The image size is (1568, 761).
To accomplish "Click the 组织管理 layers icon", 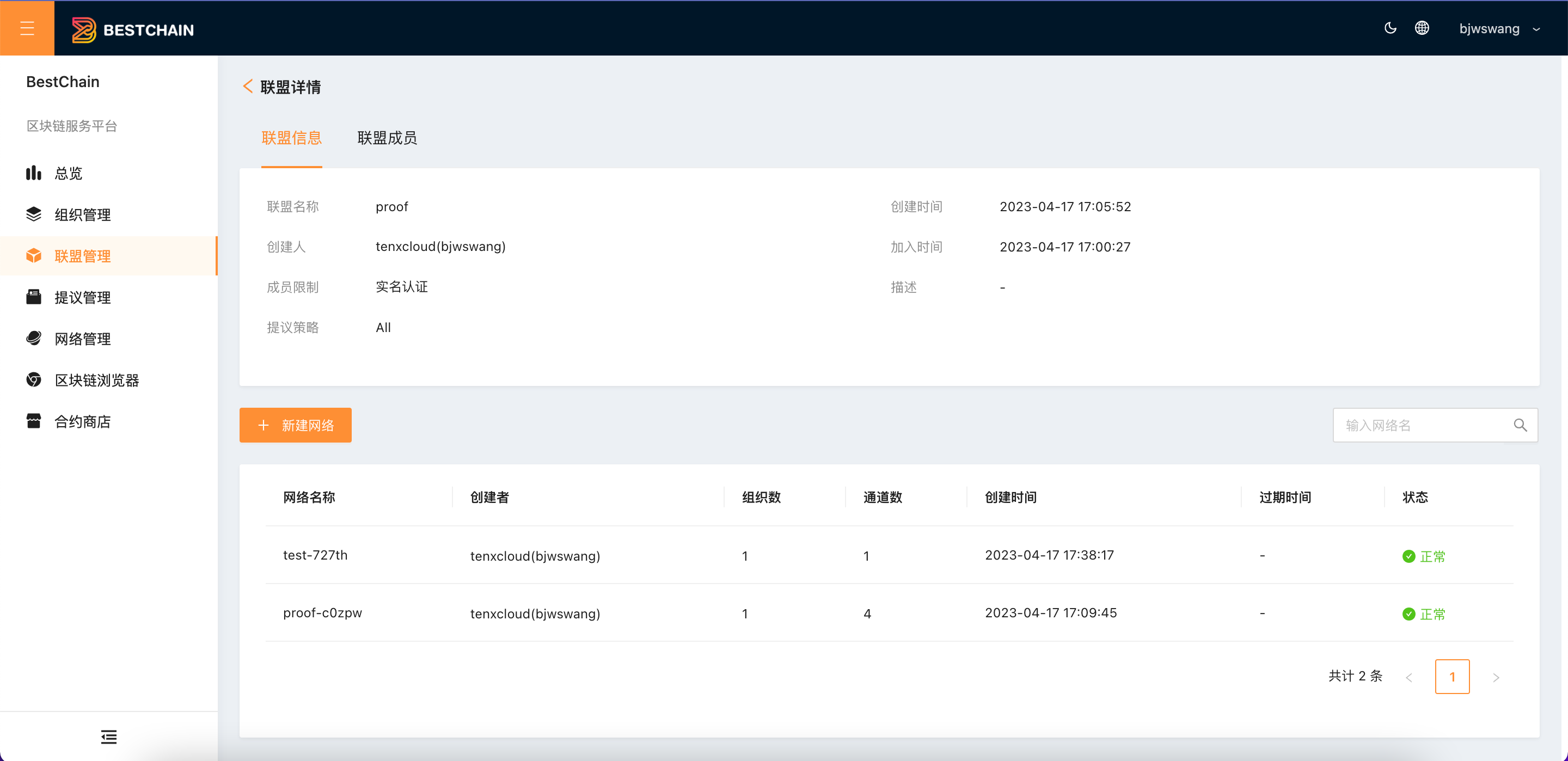I will tap(33, 214).
